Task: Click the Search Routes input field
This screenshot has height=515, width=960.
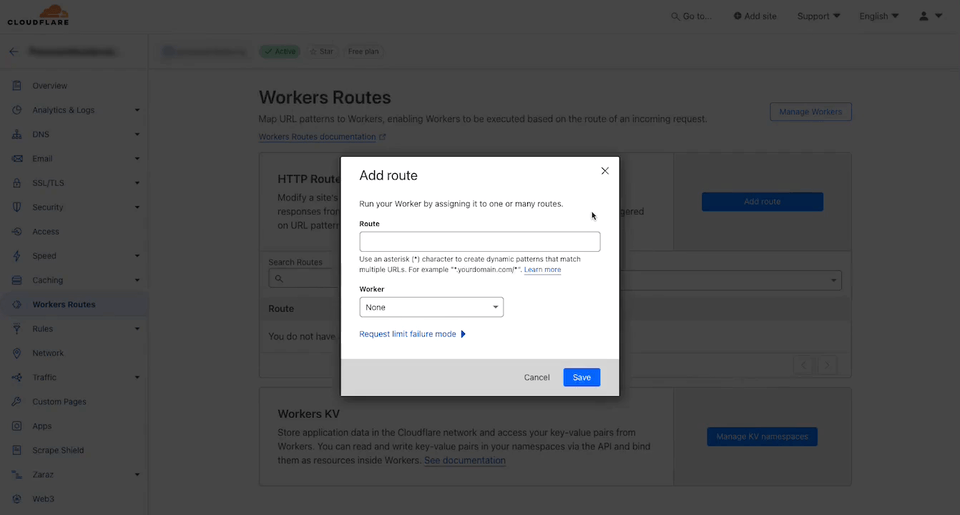Action: 304,279
